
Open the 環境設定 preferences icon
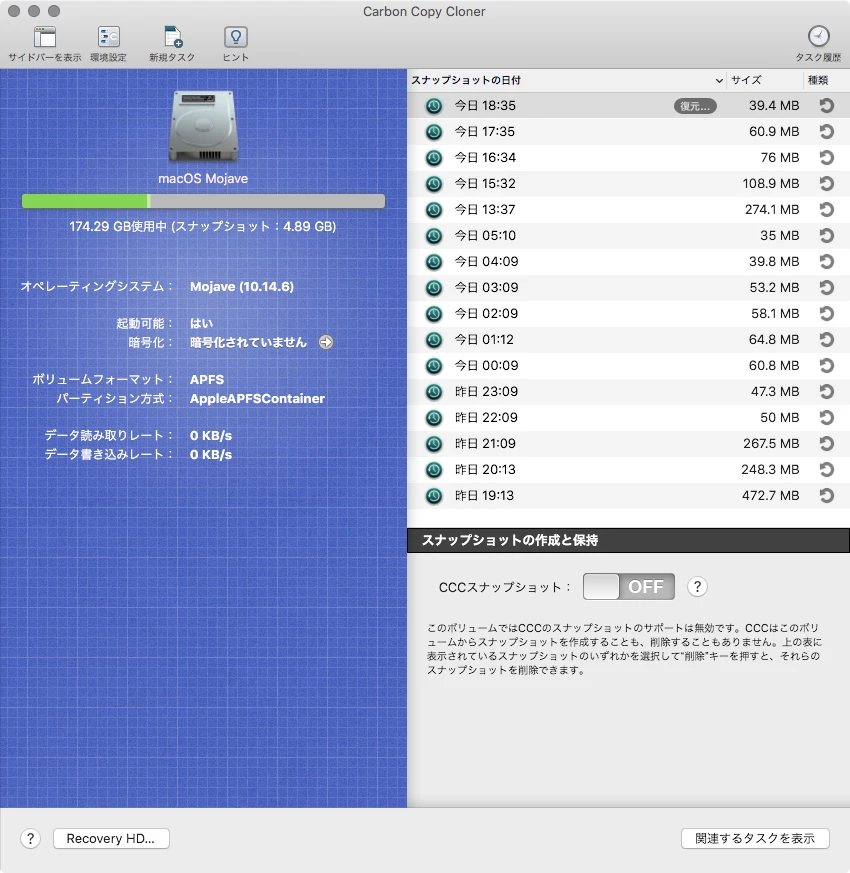pyautogui.click(x=109, y=37)
